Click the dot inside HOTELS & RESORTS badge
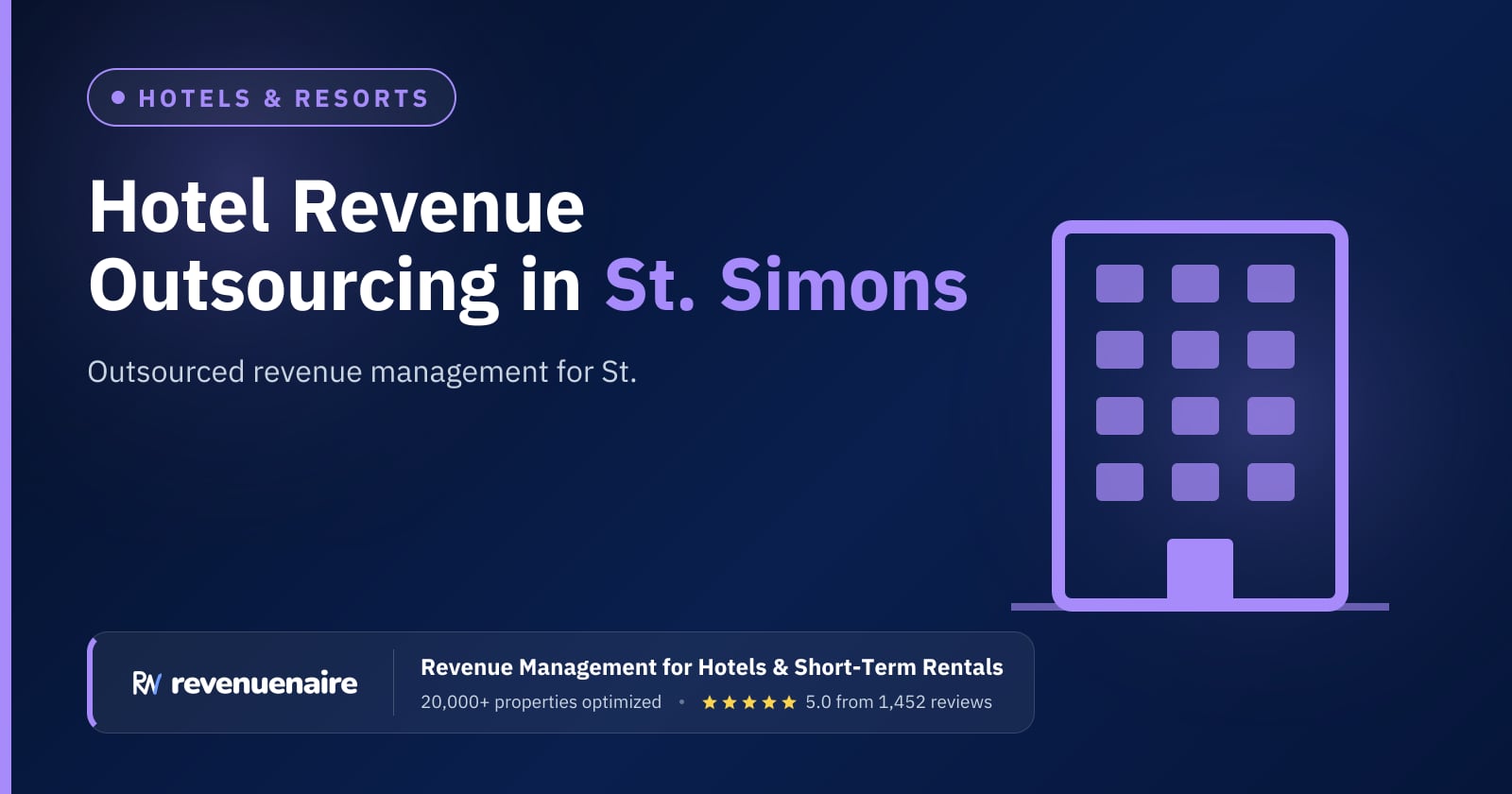 tap(118, 97)
